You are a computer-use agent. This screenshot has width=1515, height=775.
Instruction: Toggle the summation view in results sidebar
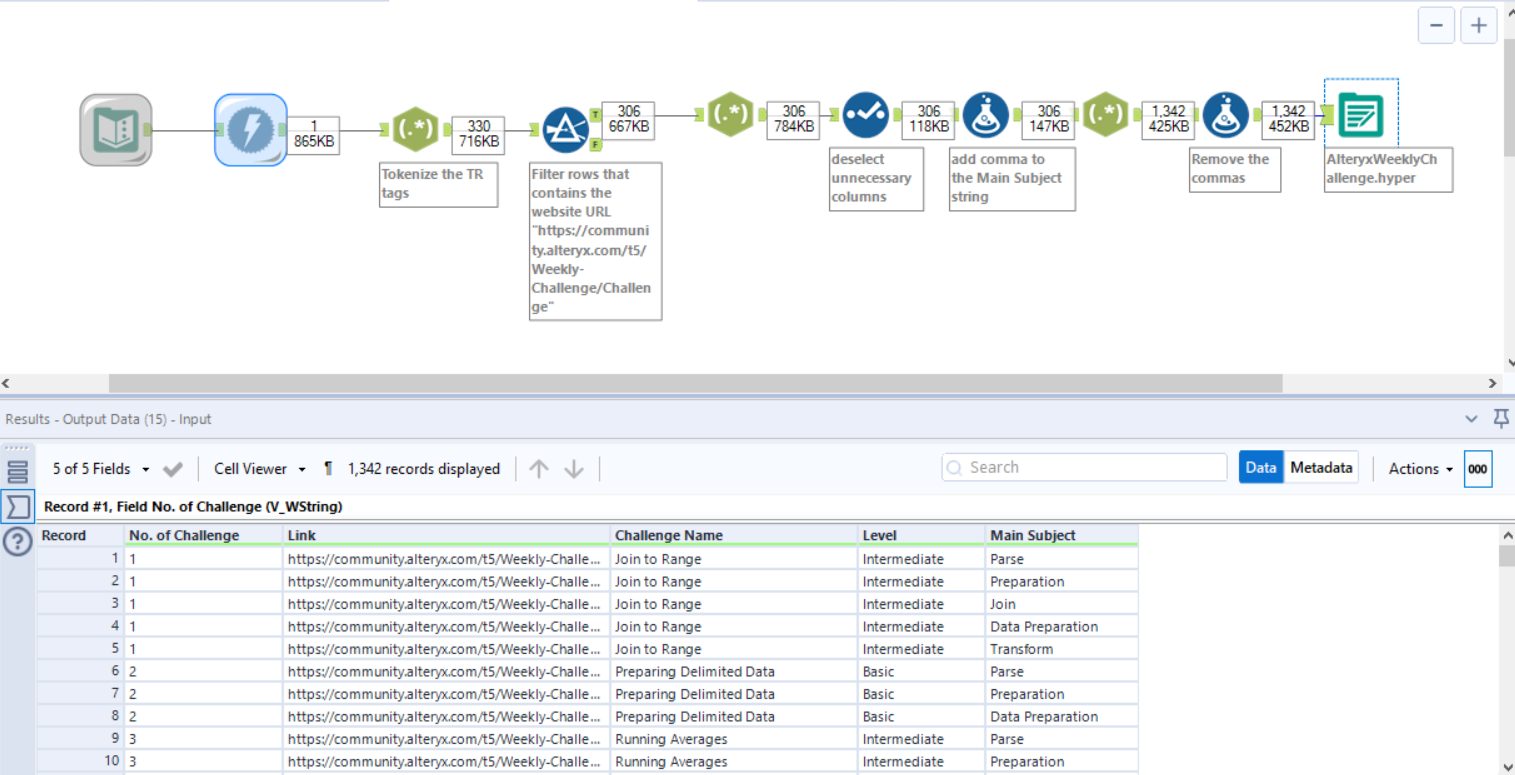[18, 506]
